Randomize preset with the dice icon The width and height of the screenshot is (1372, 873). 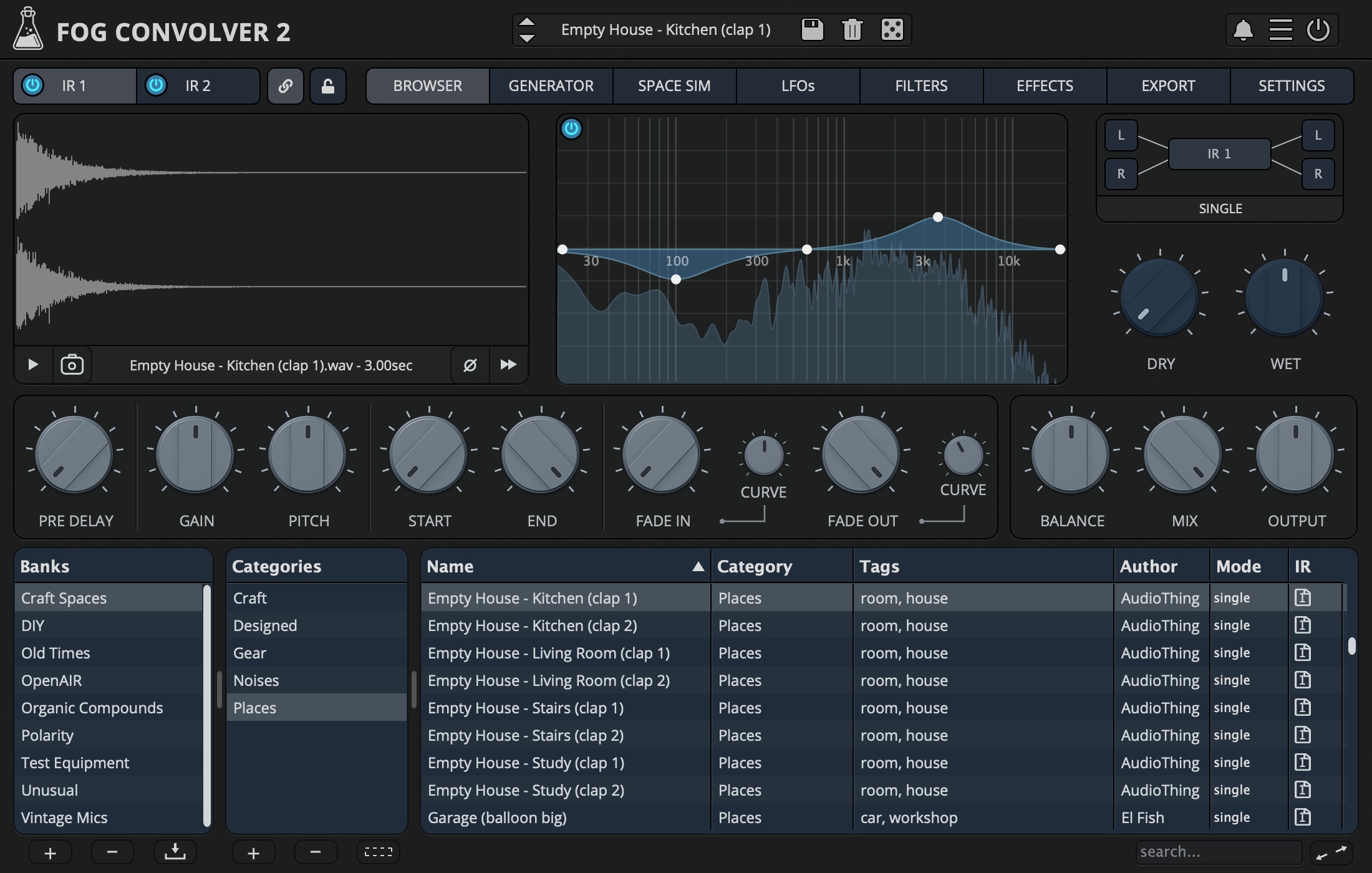click(892, 29)
